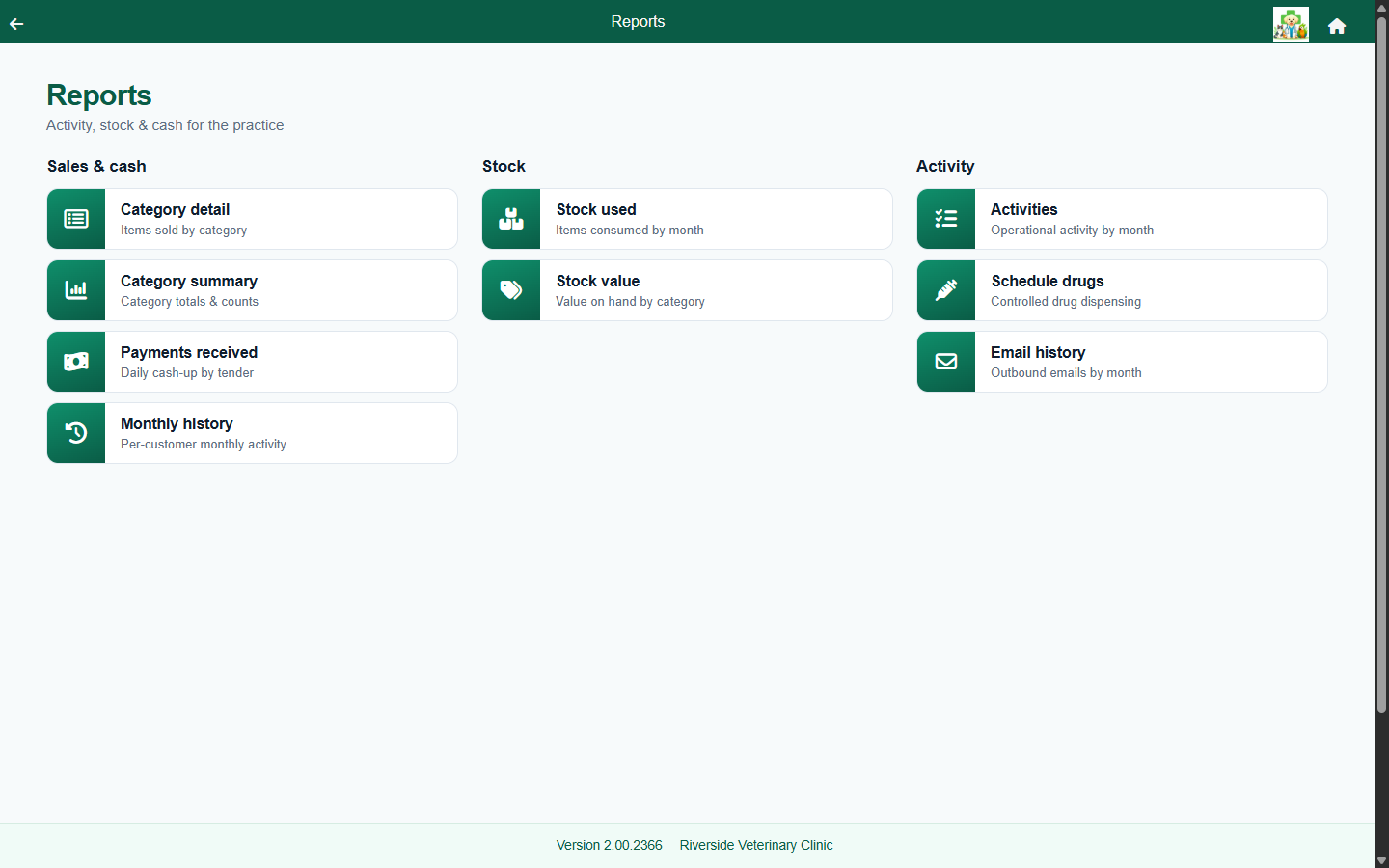Click the Category summary chart icon
This screenshot has width=1389, height=868.
pos(76,290)
